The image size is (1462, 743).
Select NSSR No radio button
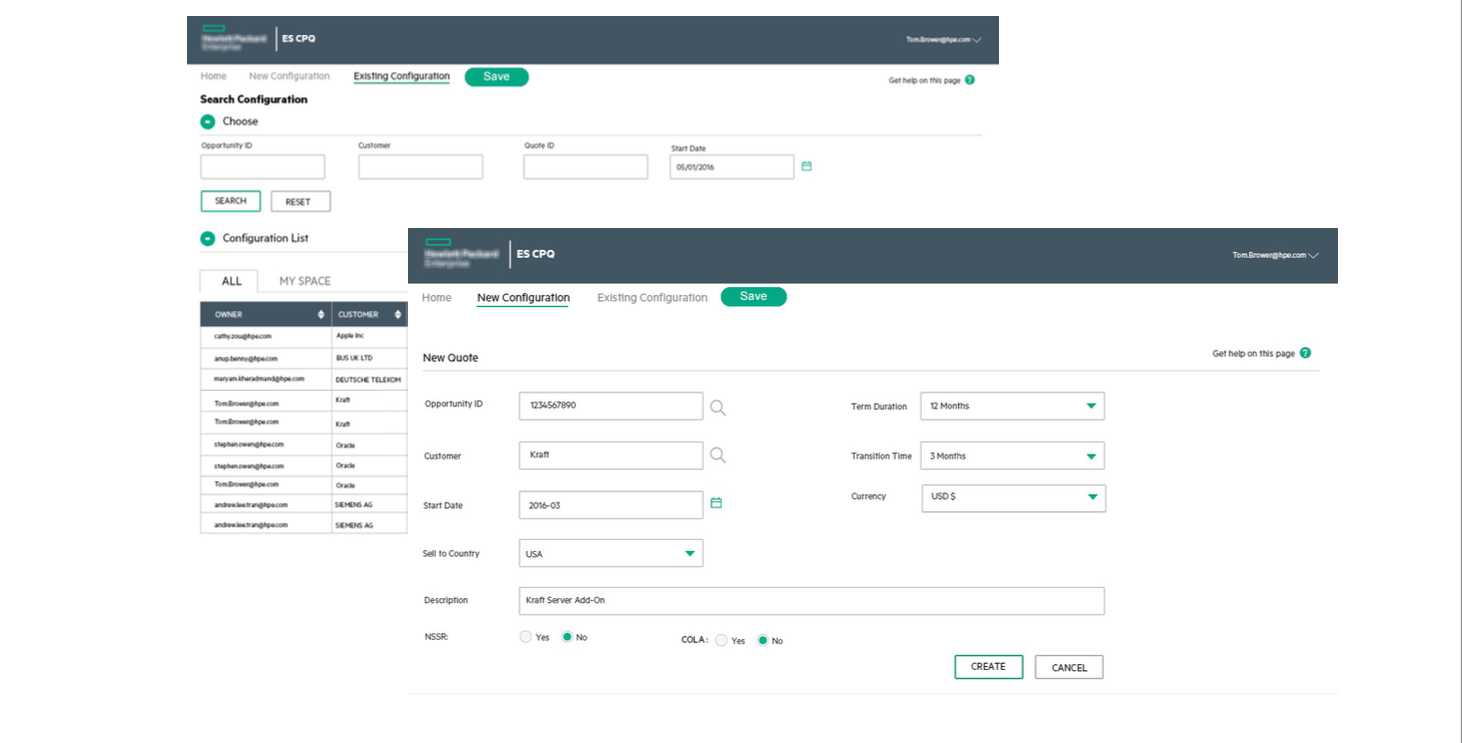(x=567, y=637)
